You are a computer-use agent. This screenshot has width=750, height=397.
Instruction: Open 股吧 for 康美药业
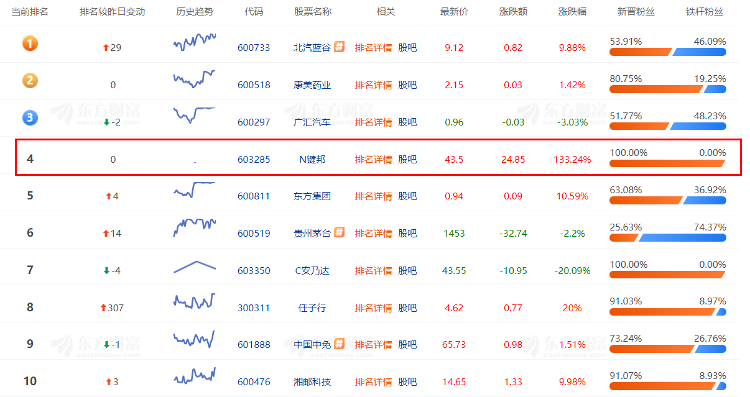(x=408, y=85)
